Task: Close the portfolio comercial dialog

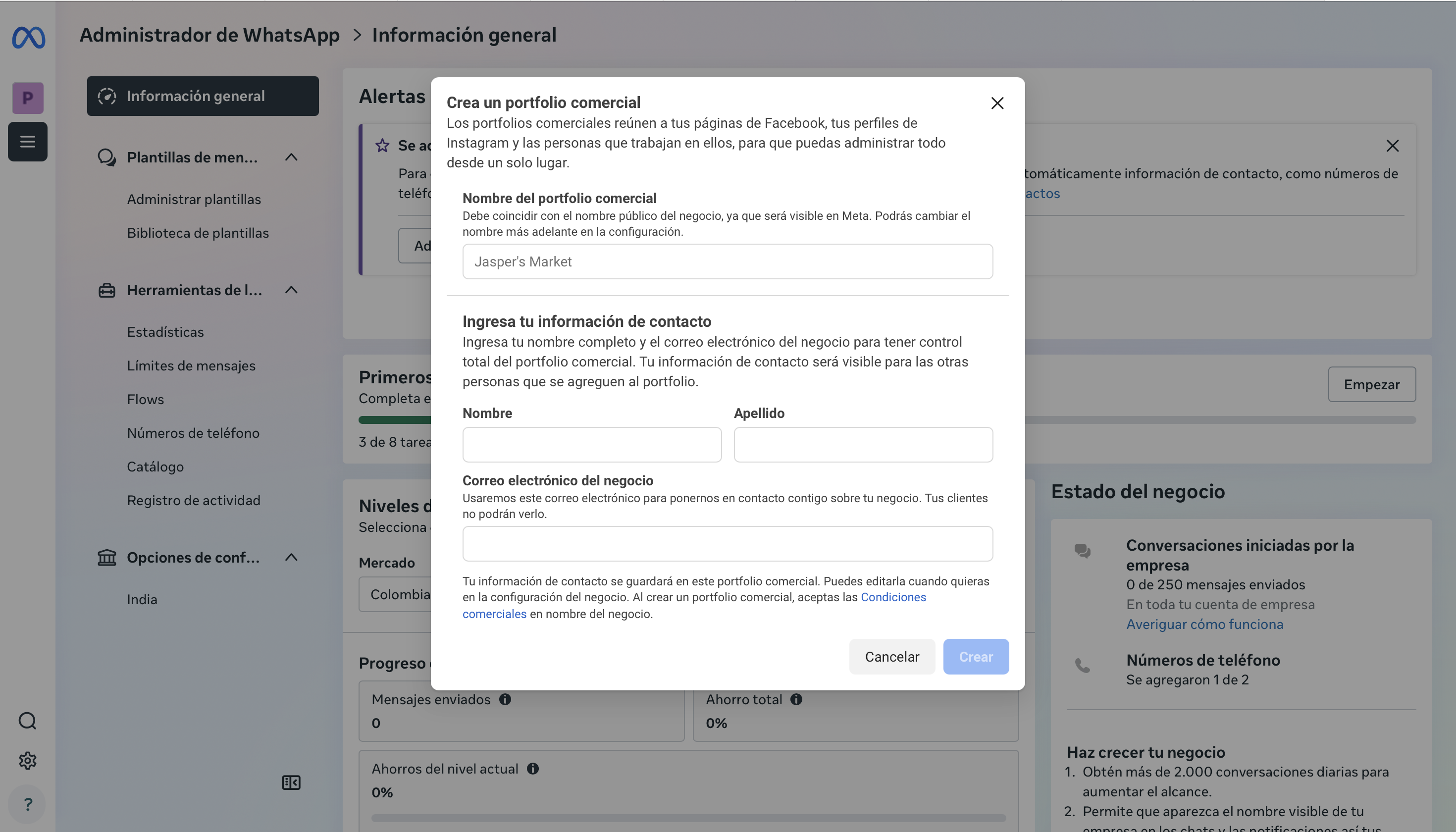Action: pyautogui.click(x=997, y=103)
